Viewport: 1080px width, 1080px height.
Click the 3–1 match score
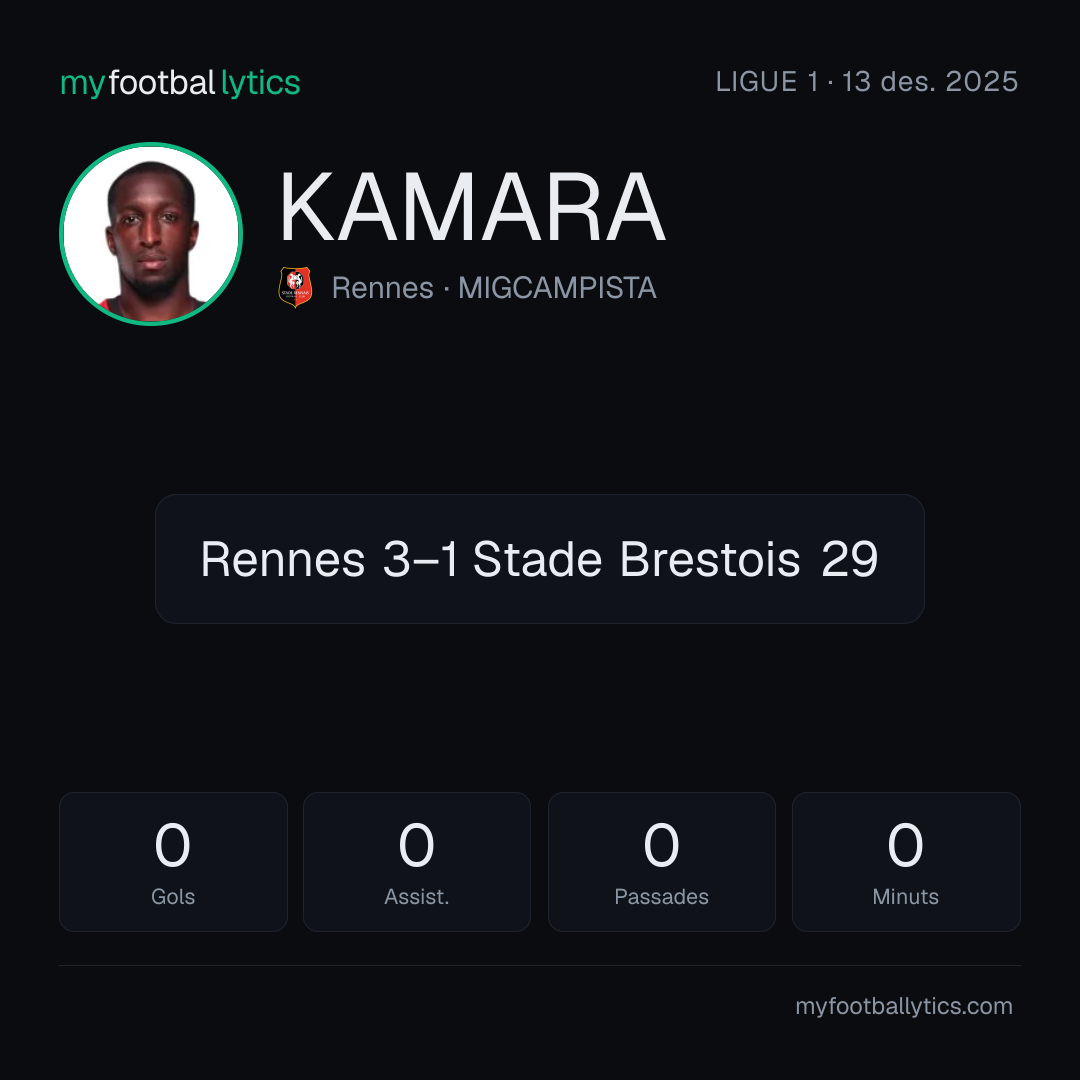pos(420,559)
